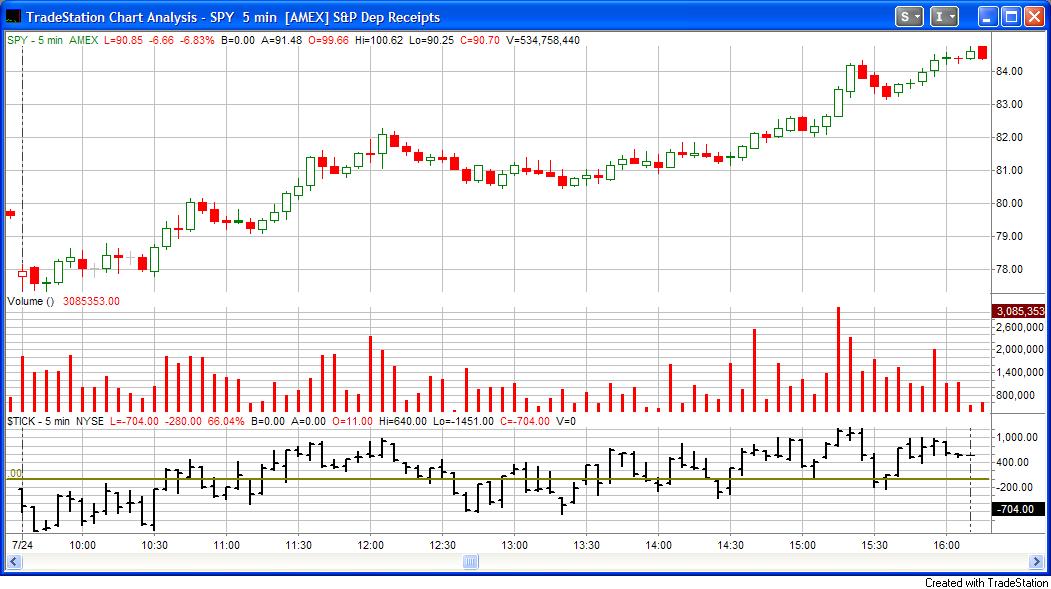This screenshot has width=1051, height=589.
Task: Click the 7/24 date on time axis
Action: coord(22,545)
